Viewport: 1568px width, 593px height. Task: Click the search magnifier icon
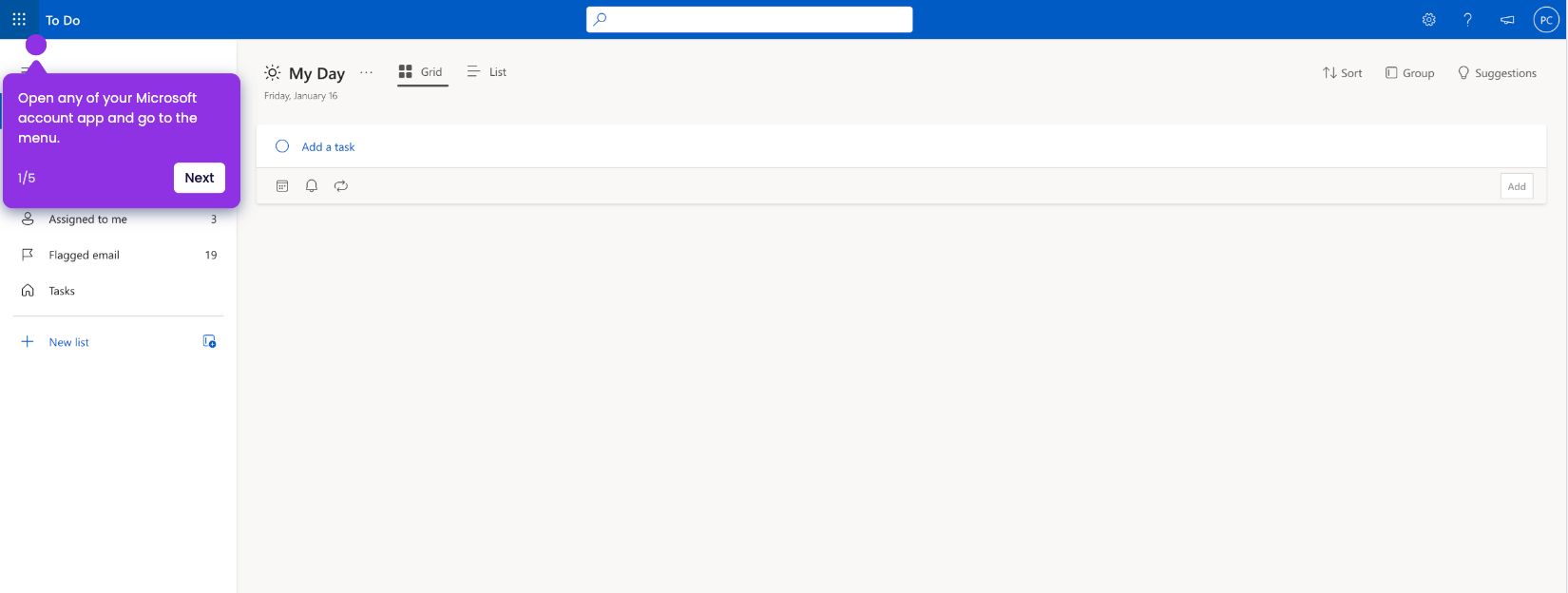[600, 19]
